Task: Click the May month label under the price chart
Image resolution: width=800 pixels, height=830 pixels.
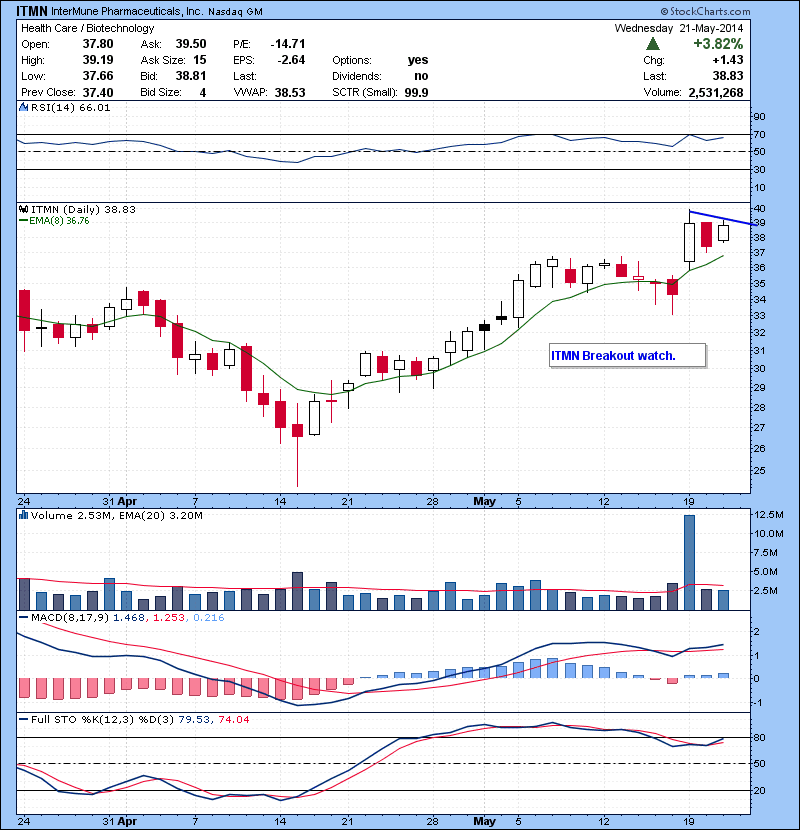Action: coord(484,501)
